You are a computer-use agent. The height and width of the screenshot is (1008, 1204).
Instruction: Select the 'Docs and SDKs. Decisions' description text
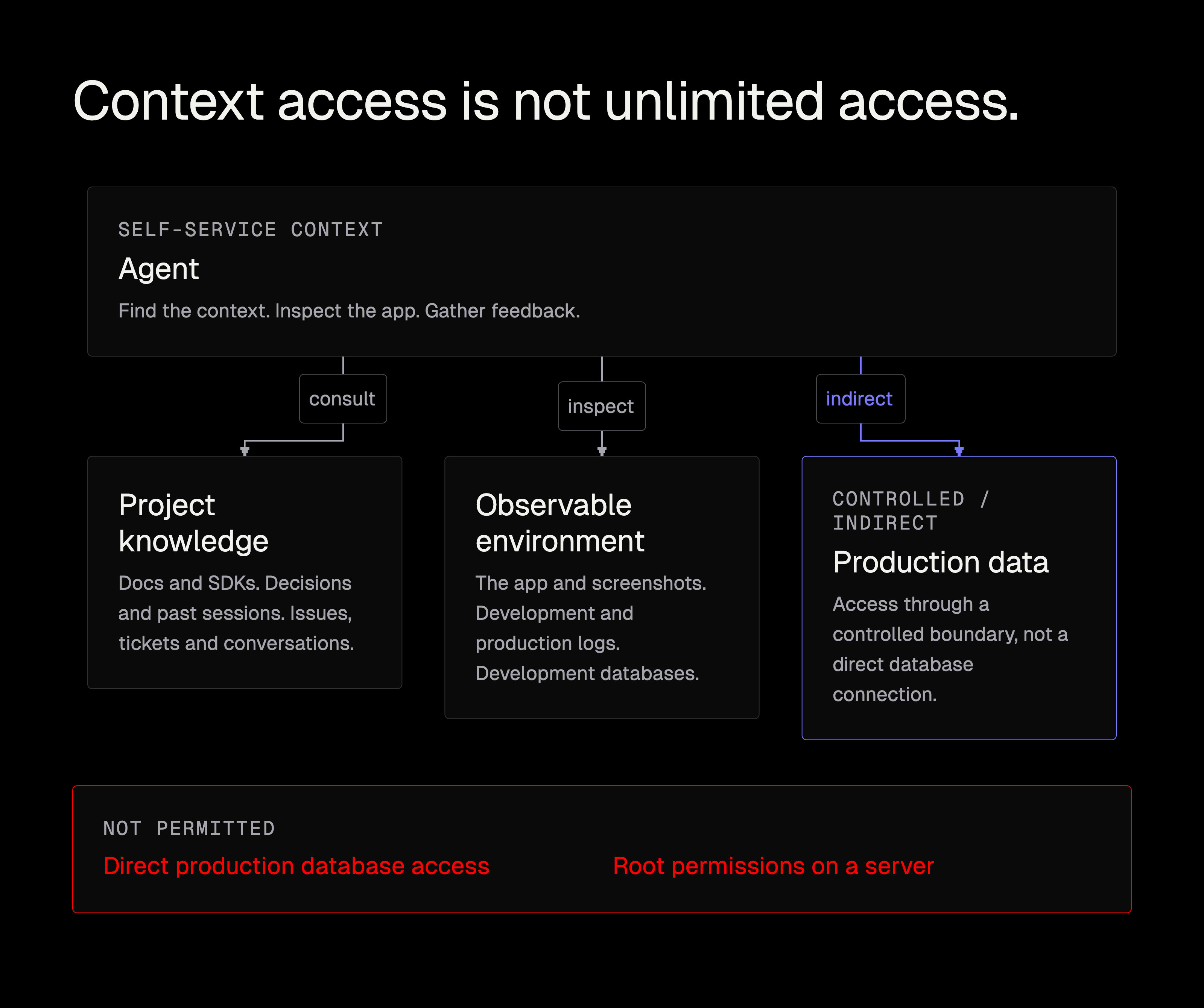coord(236,613)
